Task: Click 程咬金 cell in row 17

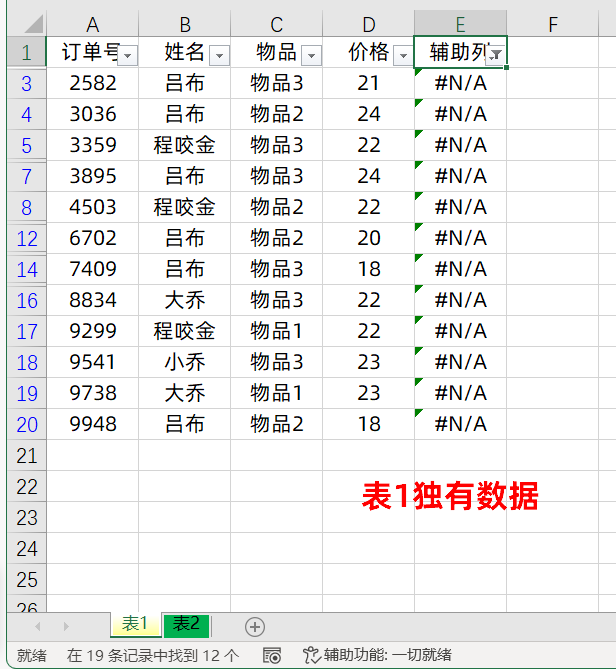Action: 185,331
